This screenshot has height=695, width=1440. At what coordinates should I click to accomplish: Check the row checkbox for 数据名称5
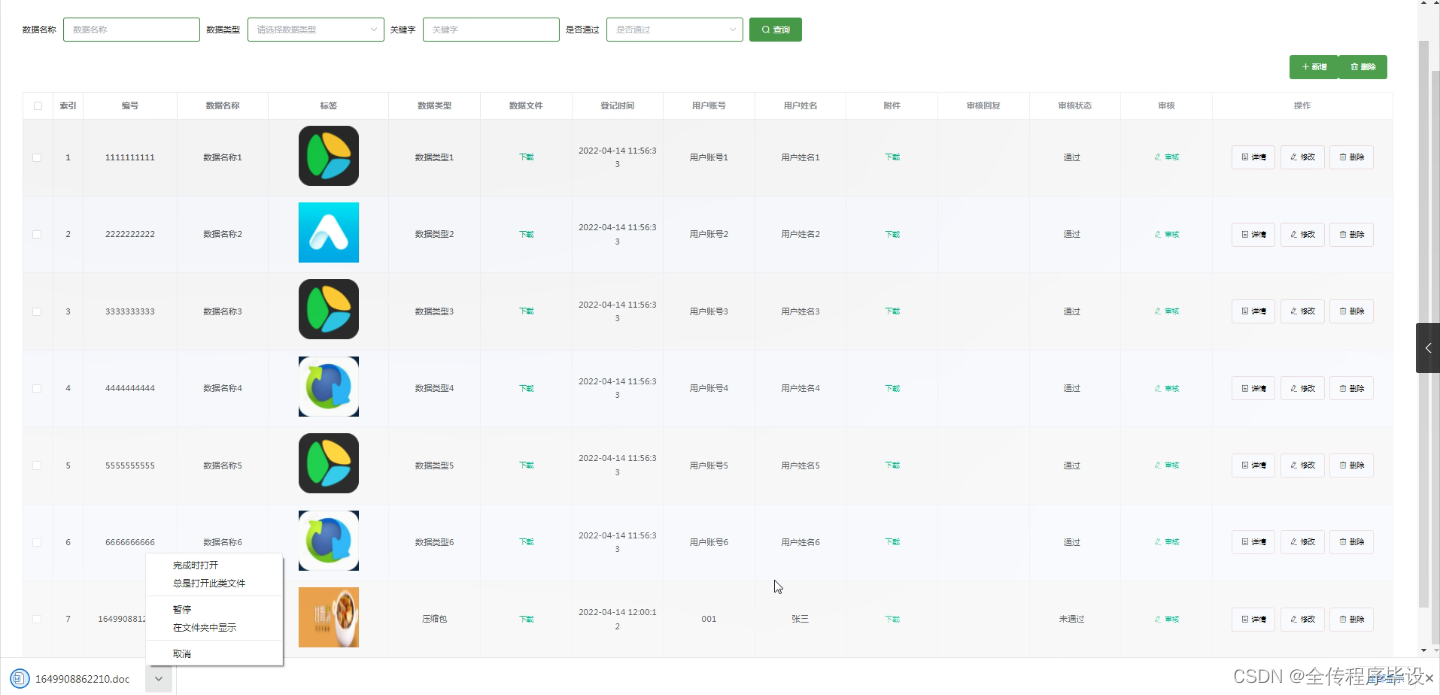point(37,465)
